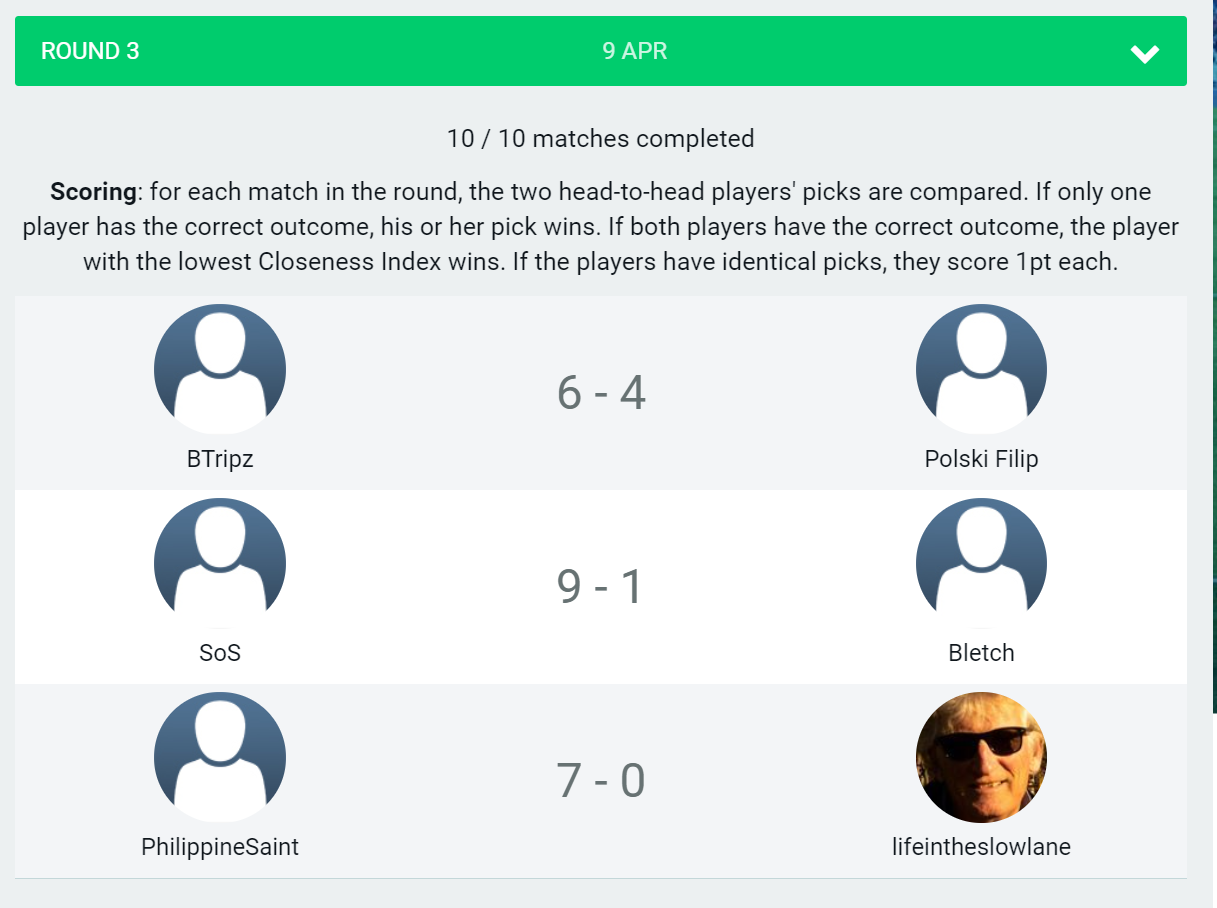Screen dimensions: 1217x908
Task: View the 9 - 1 head-to-head score
Action: coord(601,587)
